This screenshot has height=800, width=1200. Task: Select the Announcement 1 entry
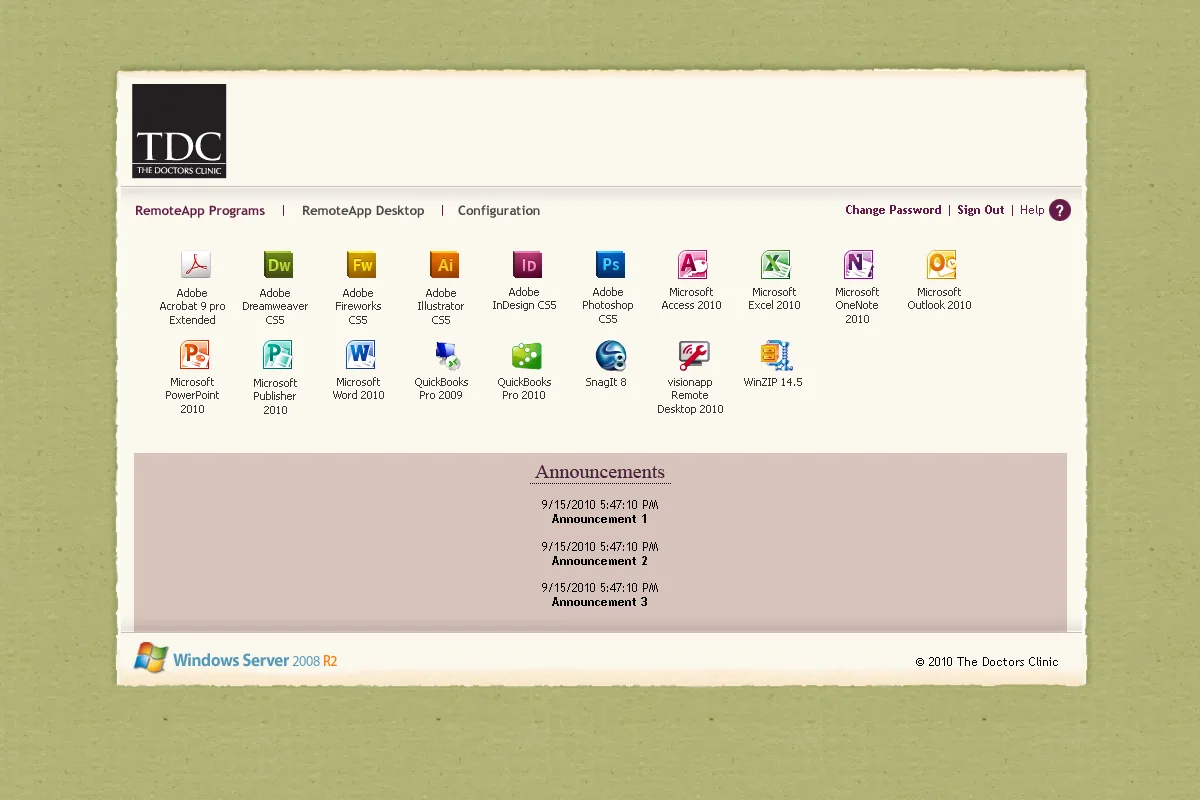pyautogui.click(x=600, y=519)
